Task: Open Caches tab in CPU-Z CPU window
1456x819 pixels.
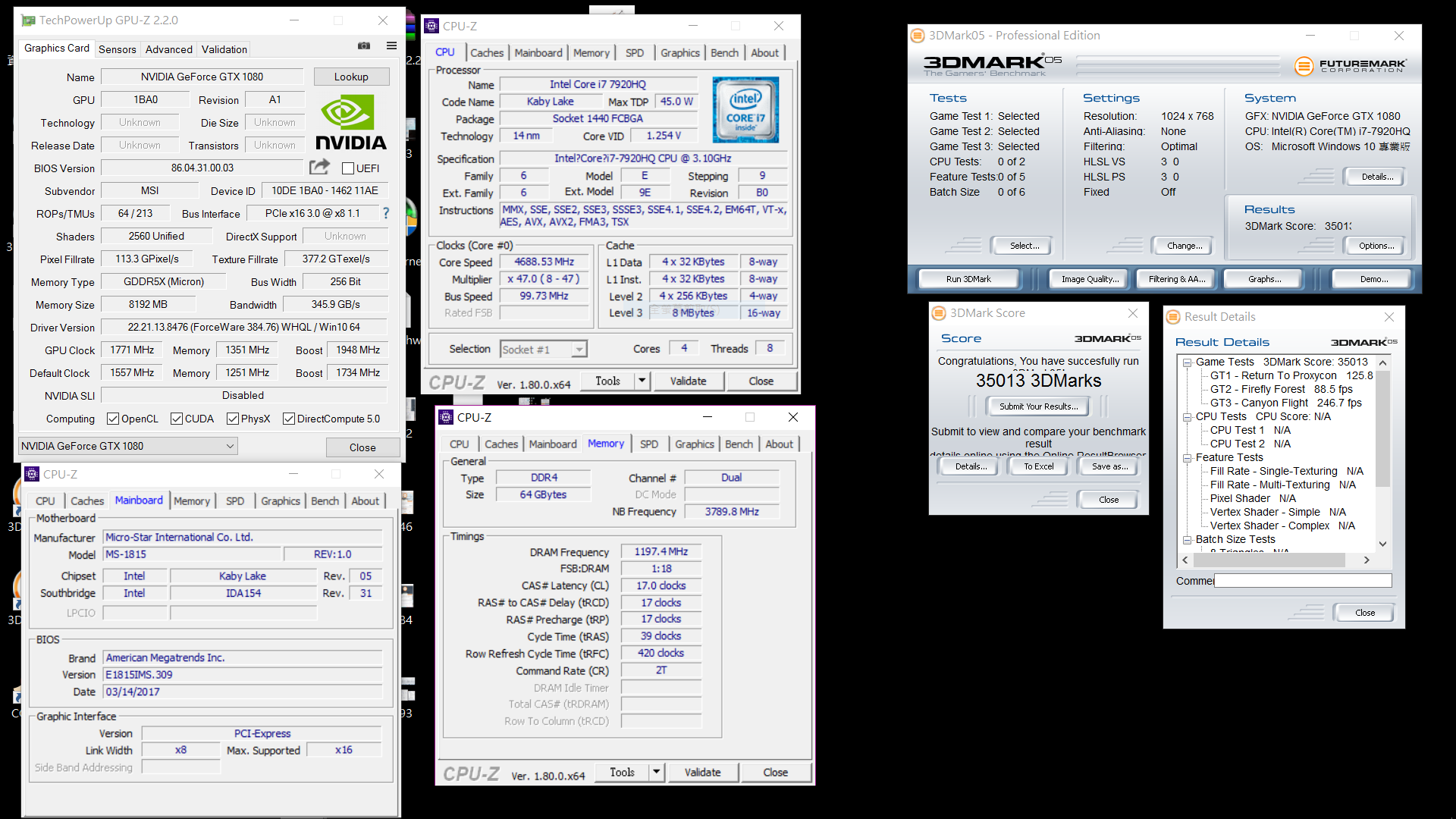Action: pyautogui.click(x=487, y=53)
